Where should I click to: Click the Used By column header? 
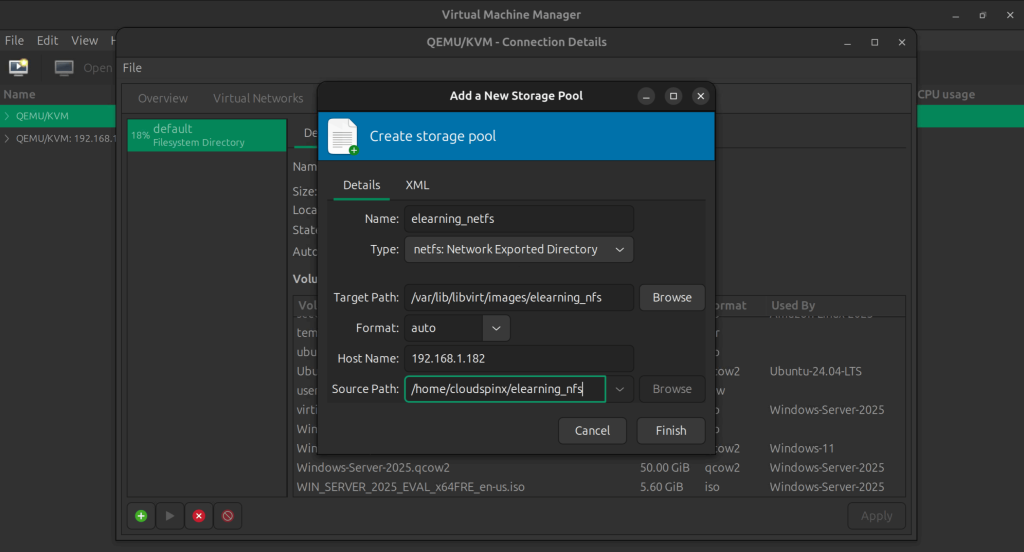point(793,306)
